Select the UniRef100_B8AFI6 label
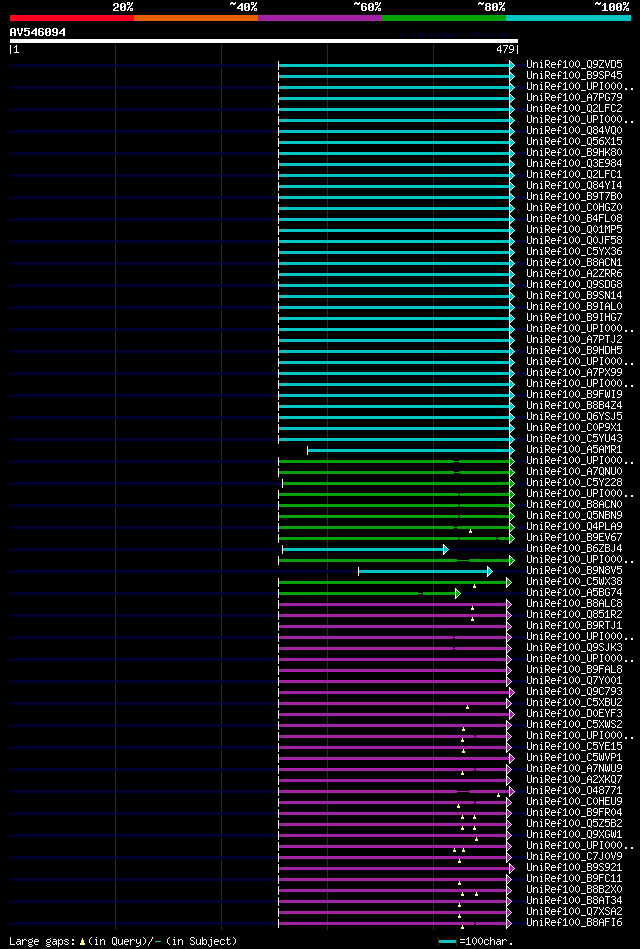The height and width of the screenshot is (949, 640). [575, 923]
